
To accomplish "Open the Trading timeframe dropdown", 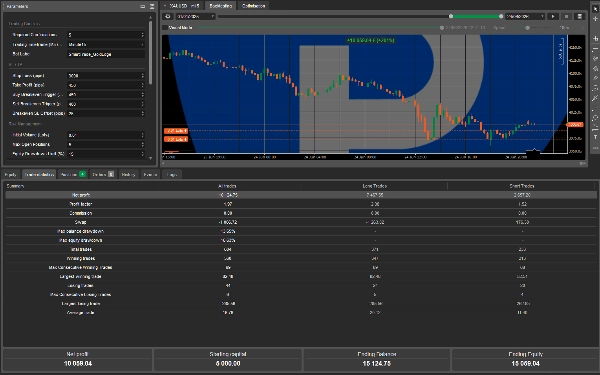I will point(106,45).
